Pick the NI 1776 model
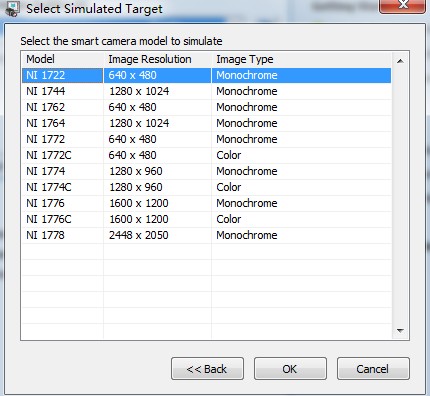The image size is (430, 396). coord(207,203)
